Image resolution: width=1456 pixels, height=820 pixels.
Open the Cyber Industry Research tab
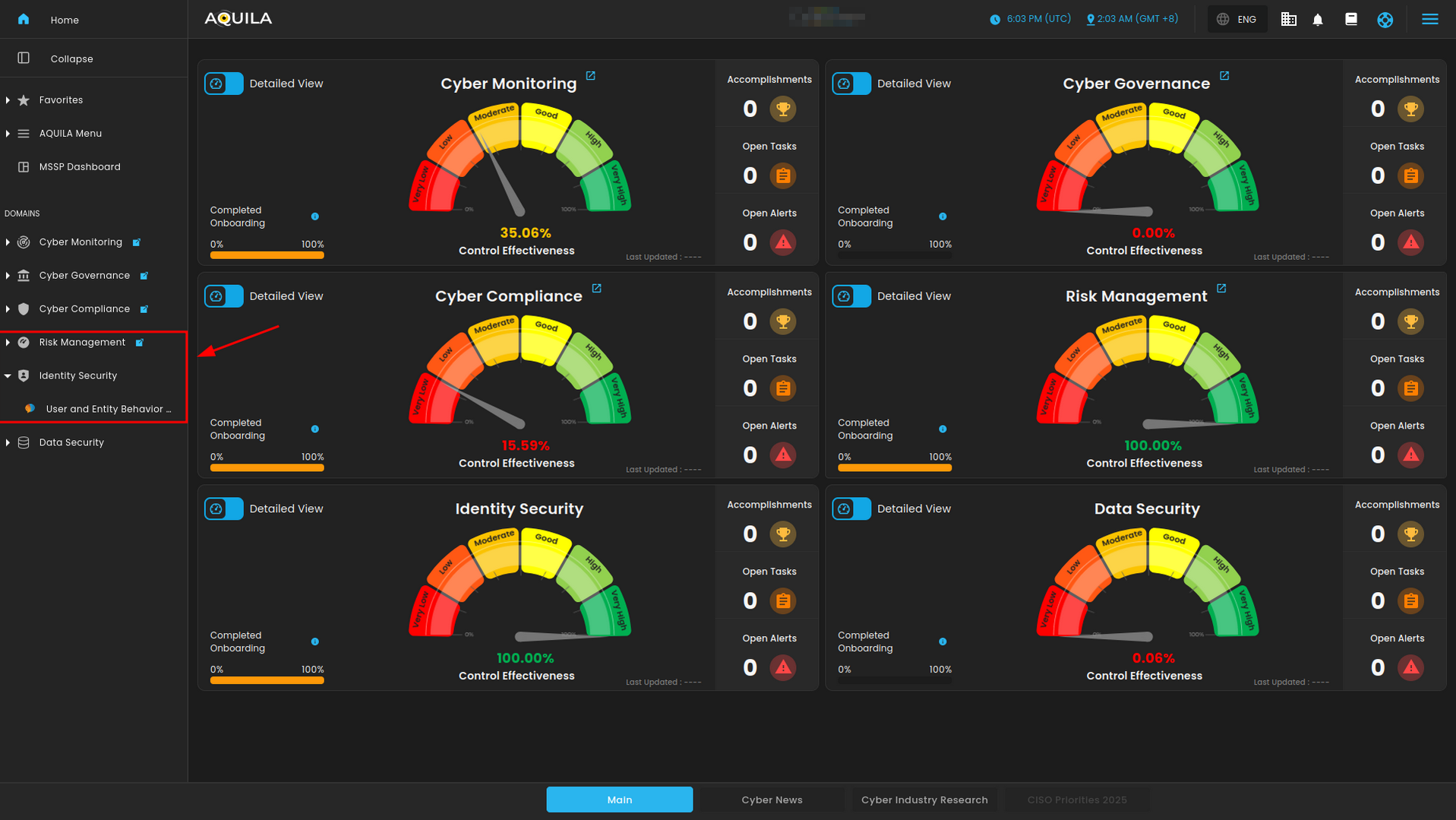click(x=924, y=799)
